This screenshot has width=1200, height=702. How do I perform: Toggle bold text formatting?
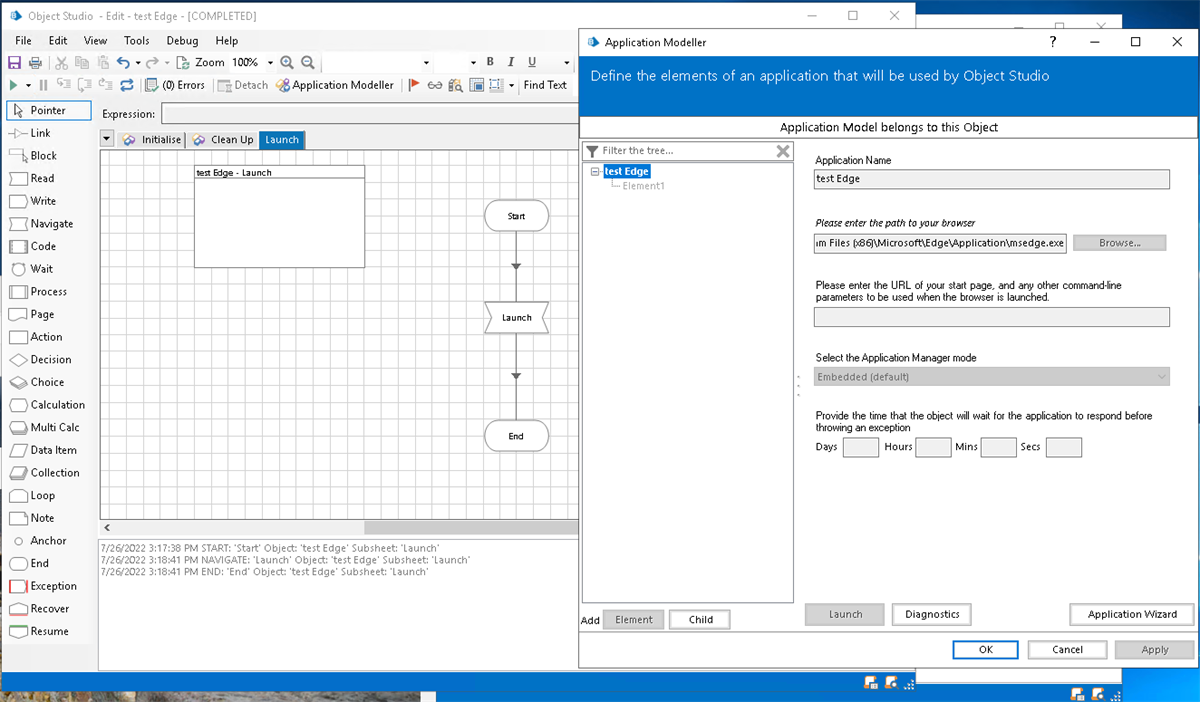pos(490,63)
